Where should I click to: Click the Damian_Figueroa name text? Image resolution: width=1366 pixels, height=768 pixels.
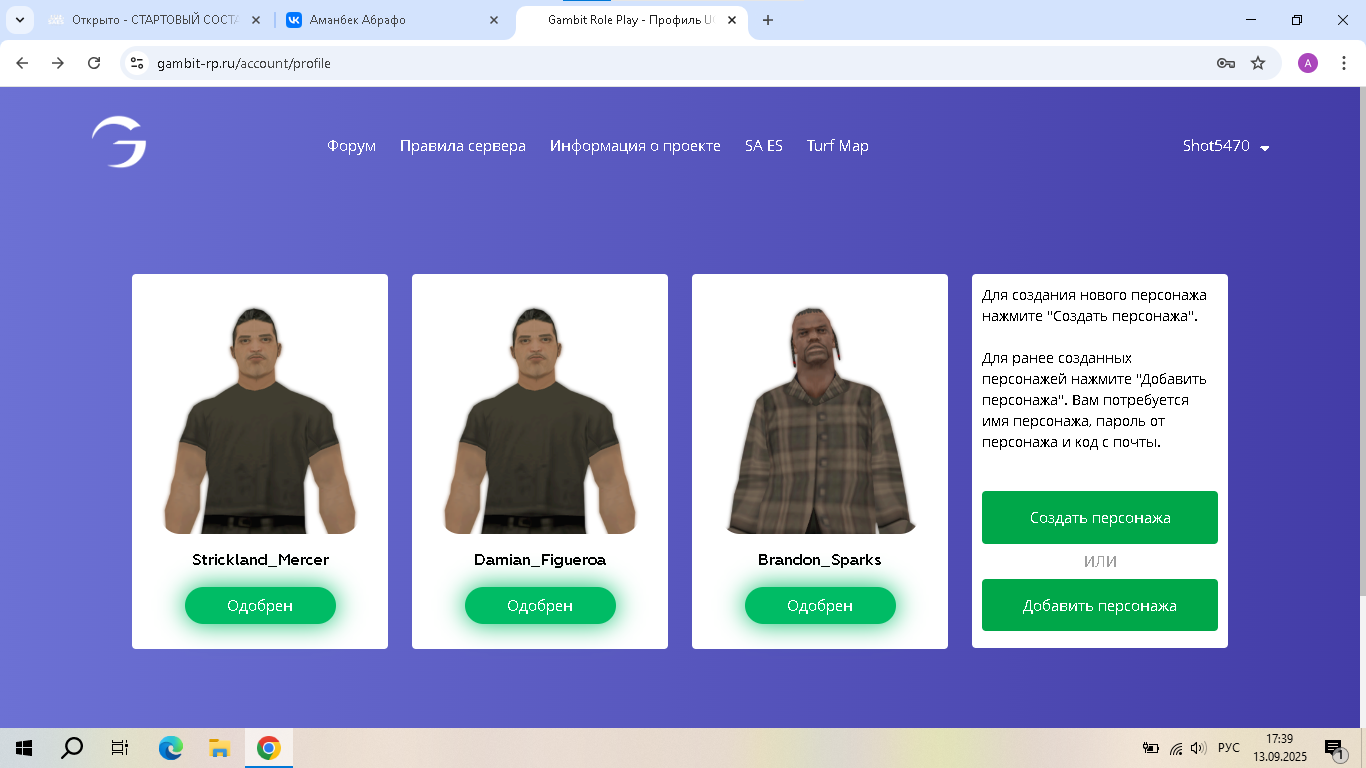[x=540, y=560]
